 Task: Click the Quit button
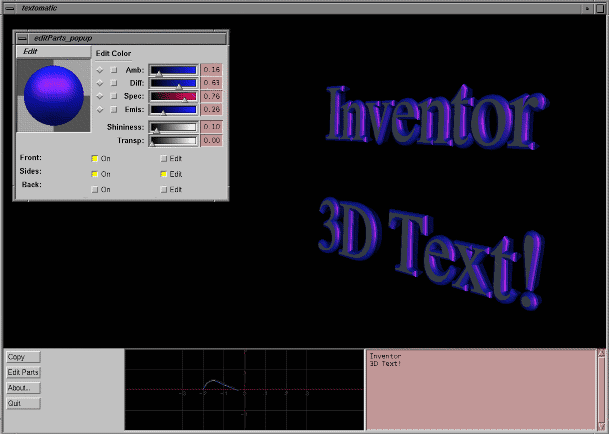pos(23,403)
